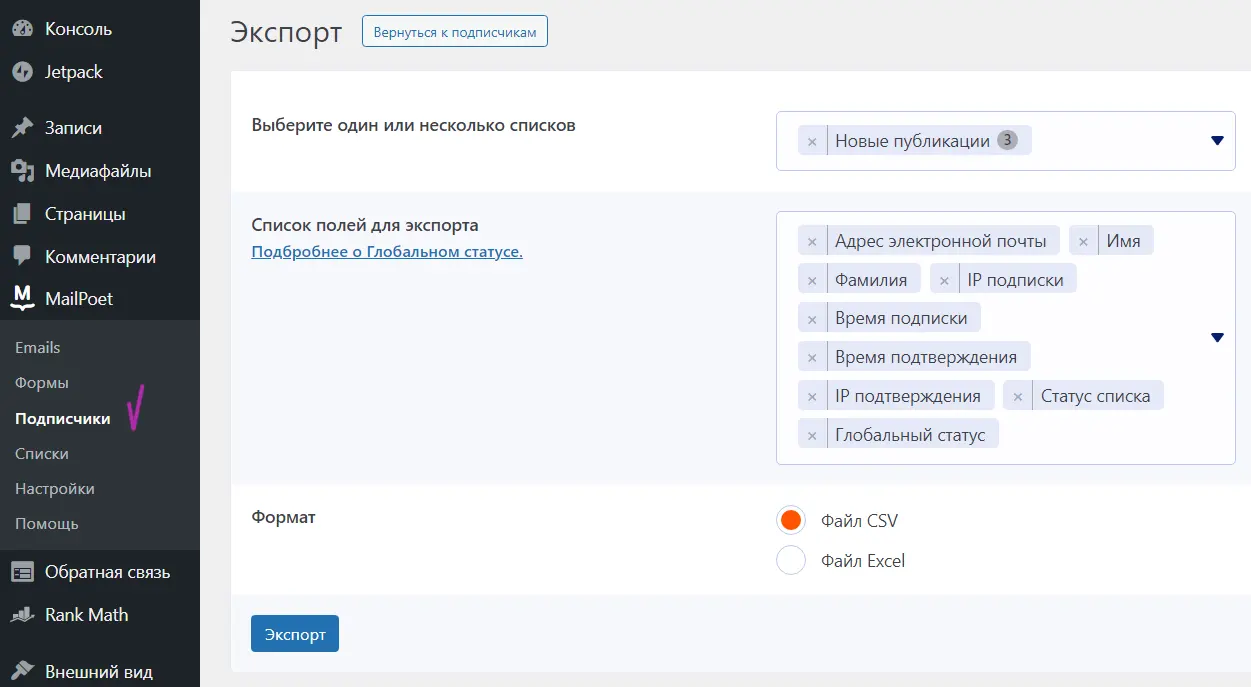
Task: Open the Внешний вид menu item
Action: click(100, 671)
